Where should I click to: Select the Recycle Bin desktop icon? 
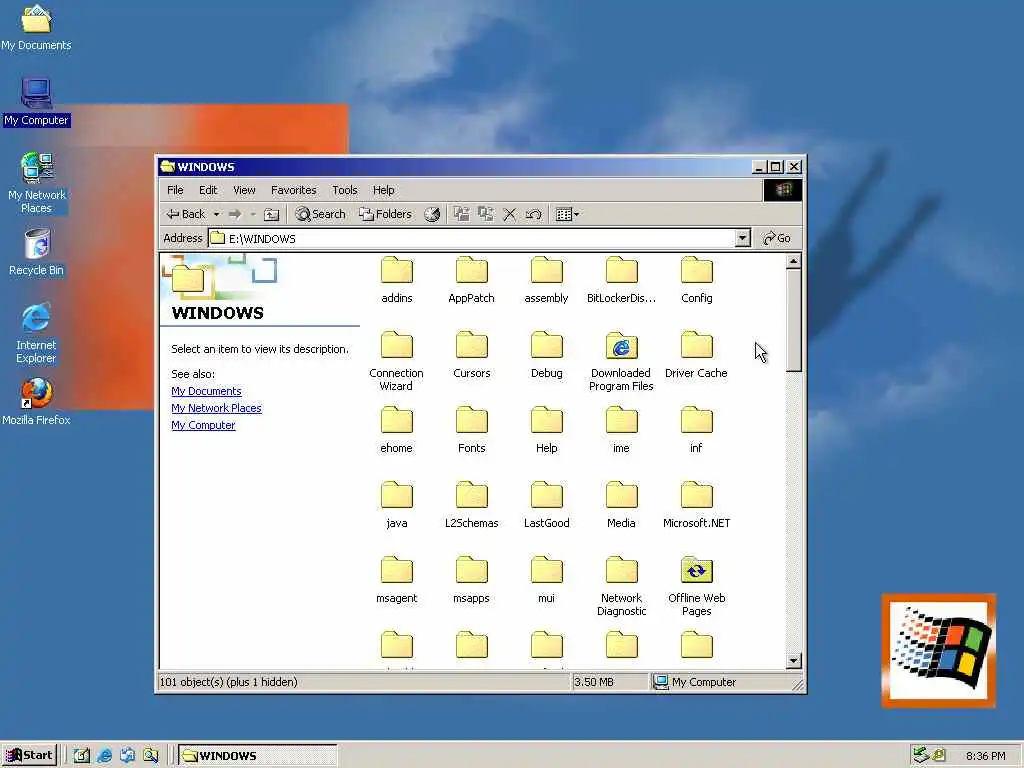37,253
